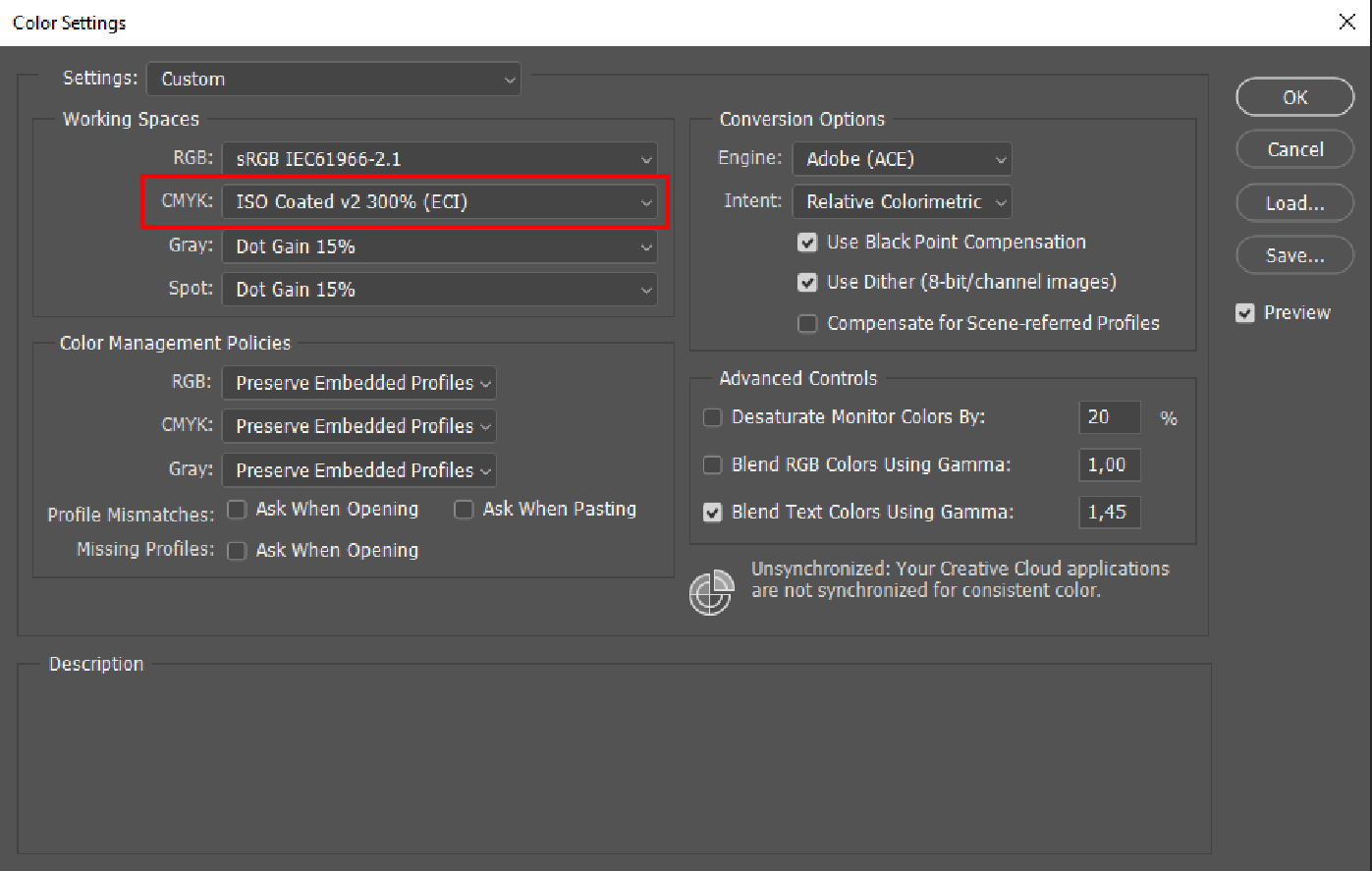Enable Compensate for Scene-referred Profiles

click(x=807, y=324)
